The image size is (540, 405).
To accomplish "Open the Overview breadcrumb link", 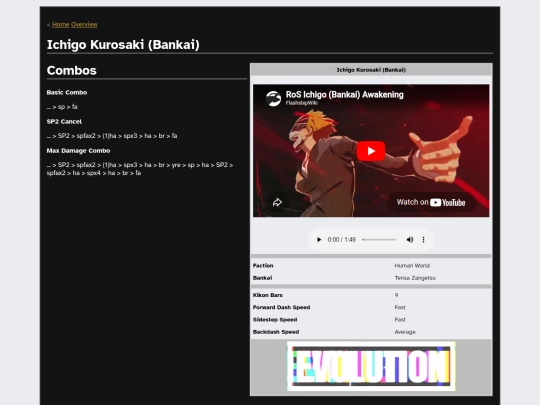I will (x=84, y=24).
